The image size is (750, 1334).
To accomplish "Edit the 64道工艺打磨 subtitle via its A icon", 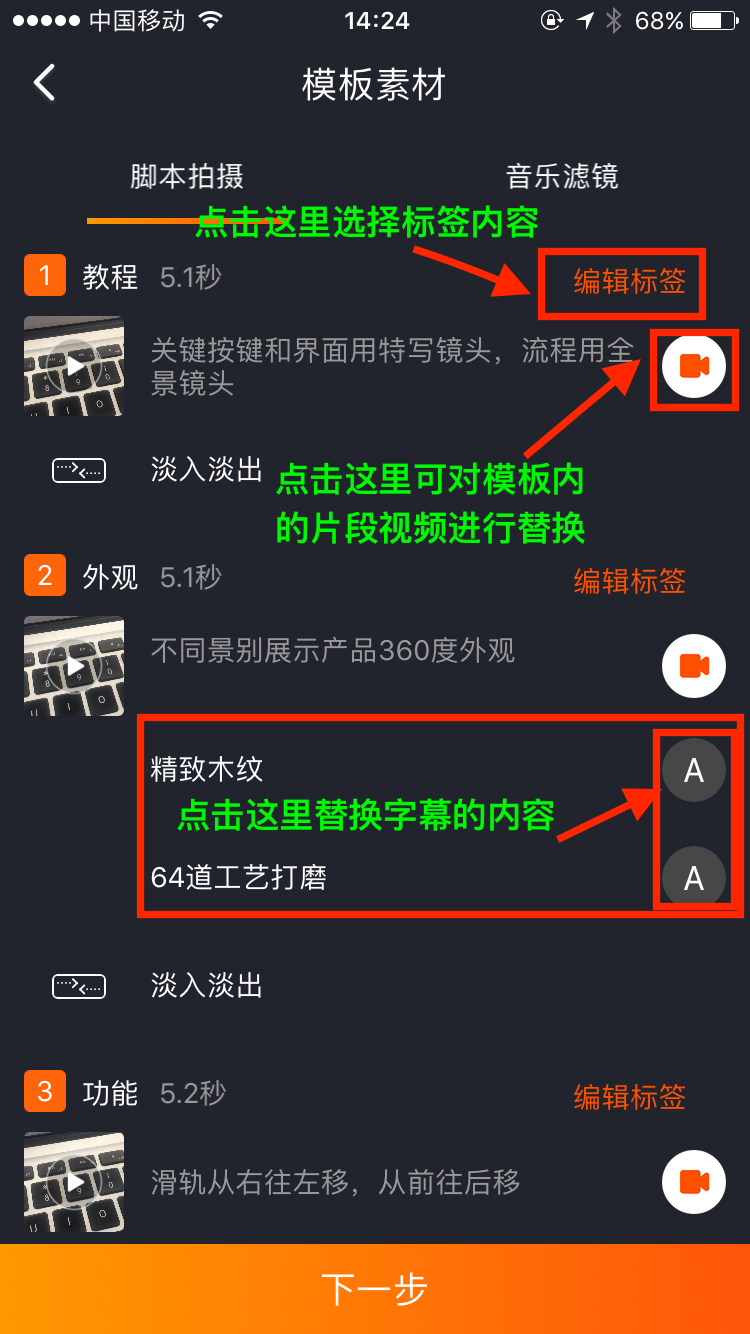I will 694,877.
